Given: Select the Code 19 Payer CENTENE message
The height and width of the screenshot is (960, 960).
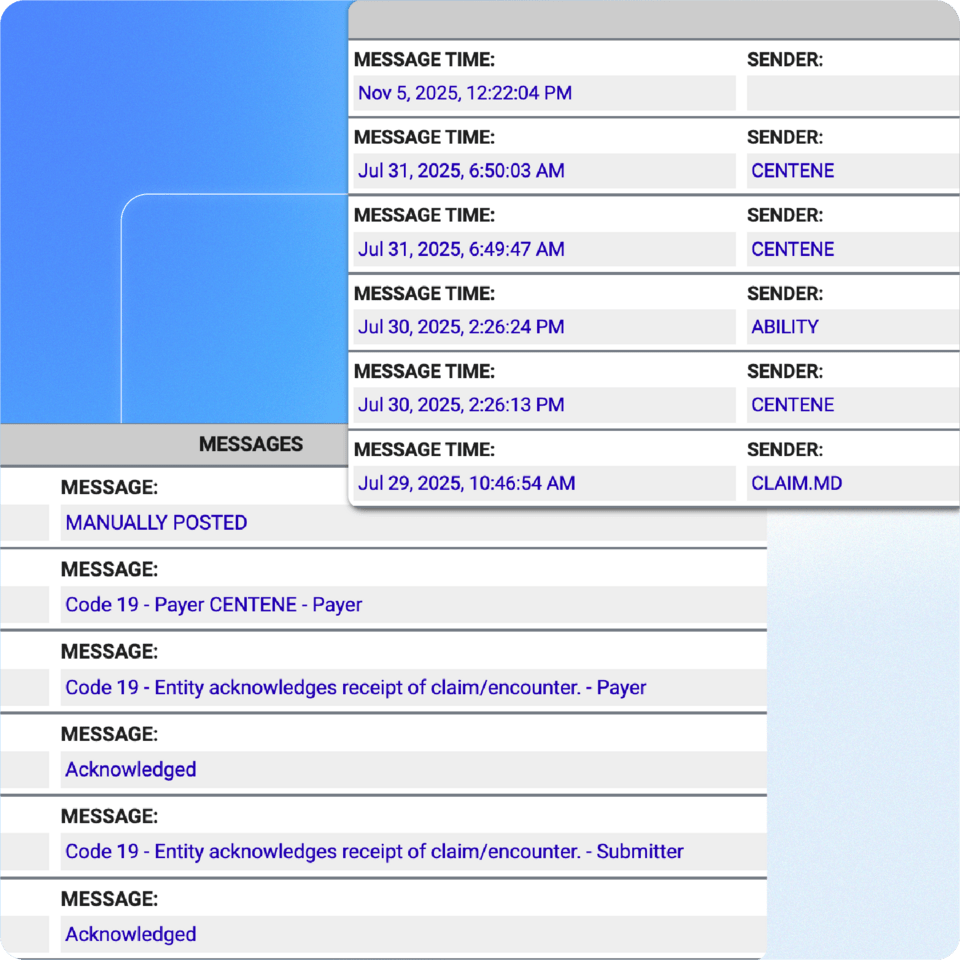Looking at the screenshot, I should pos(213,605).
